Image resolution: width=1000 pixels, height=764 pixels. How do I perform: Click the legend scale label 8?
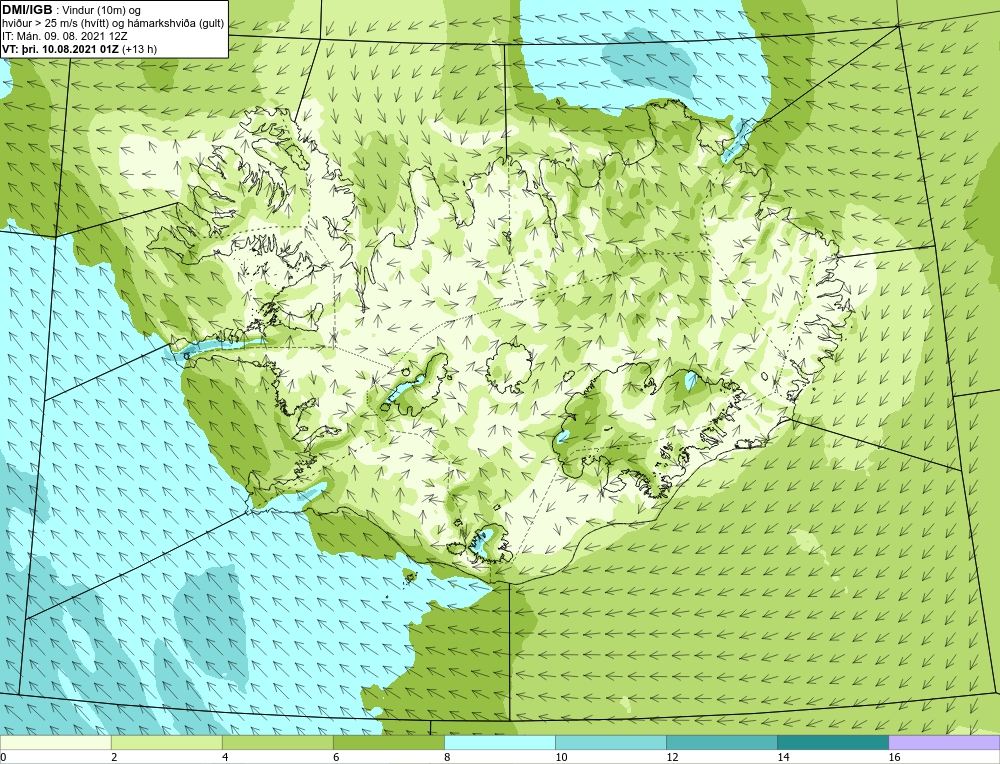click(447, 757)
